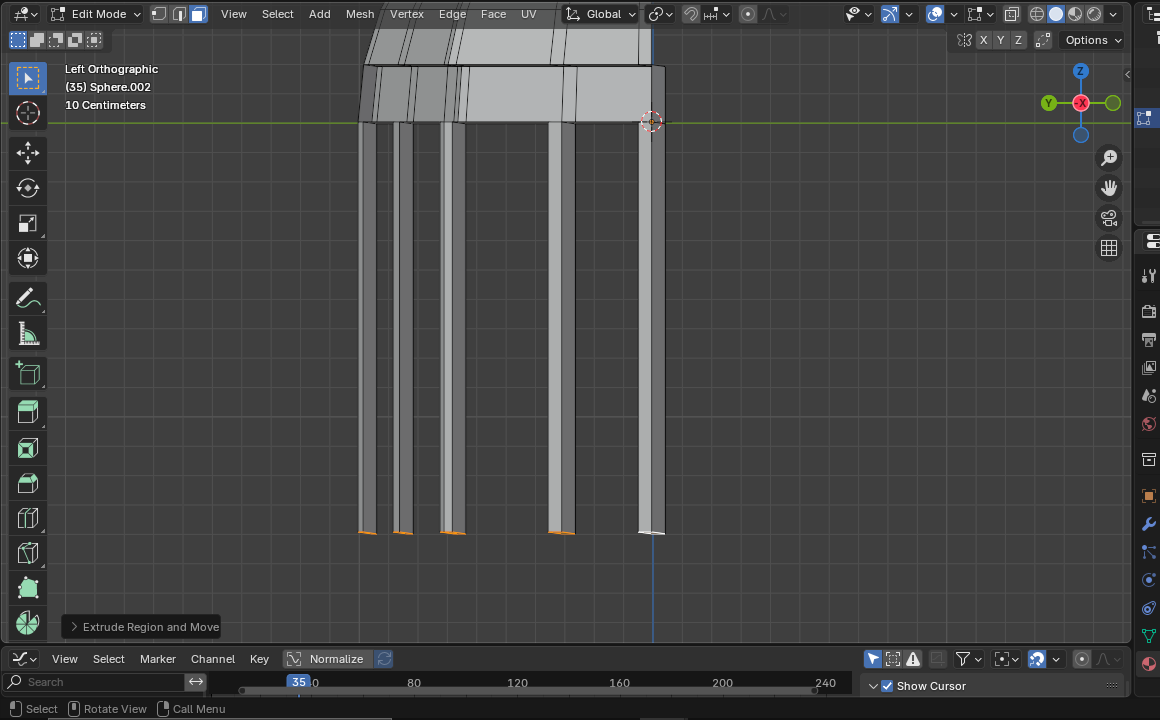Image resolution: width=1160 pixels, height=720 pixels.
Task: Activate the 3D Cursor tool
Action: point(27,113)
